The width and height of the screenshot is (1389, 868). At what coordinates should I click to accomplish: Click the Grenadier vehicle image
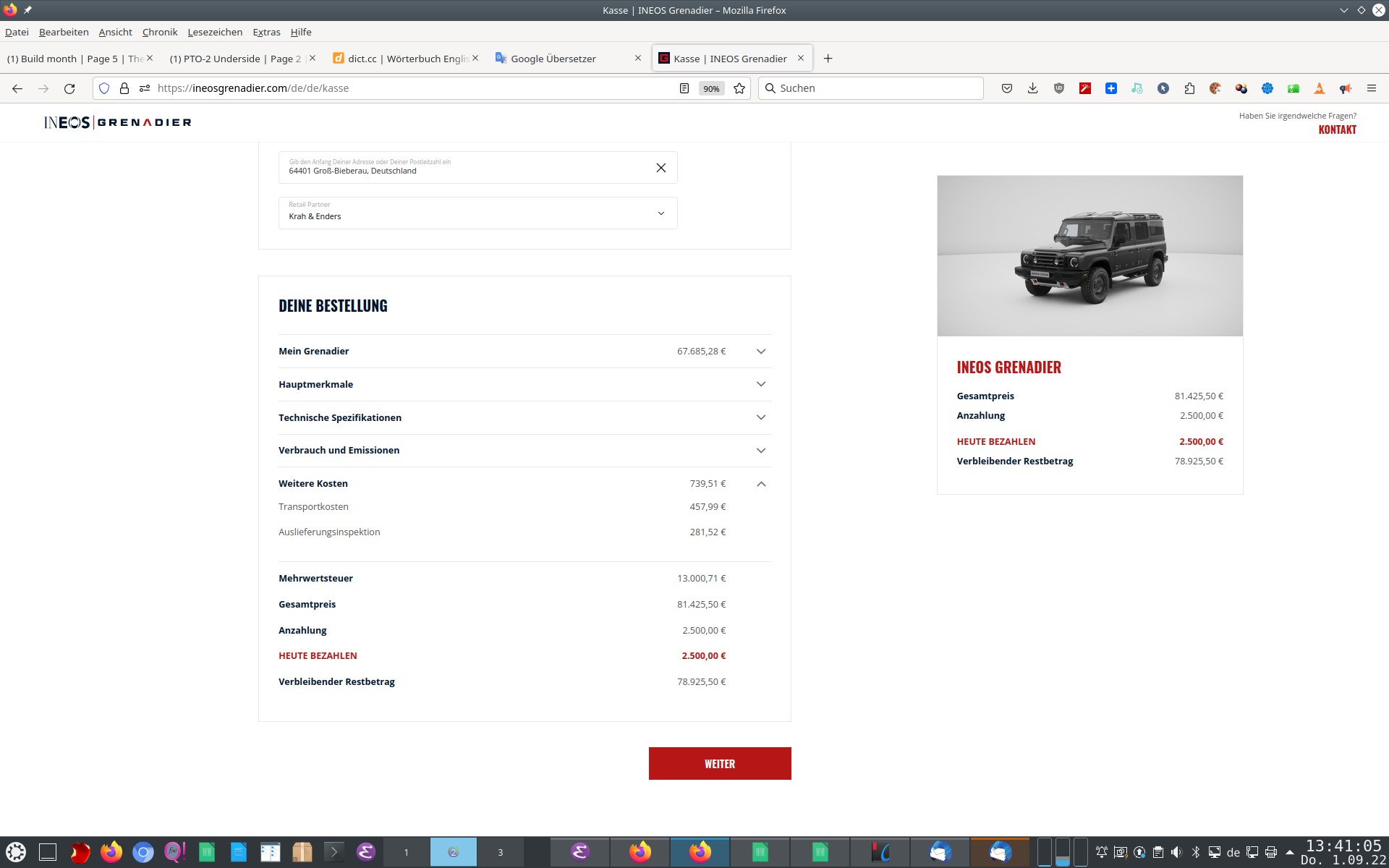1089,256
